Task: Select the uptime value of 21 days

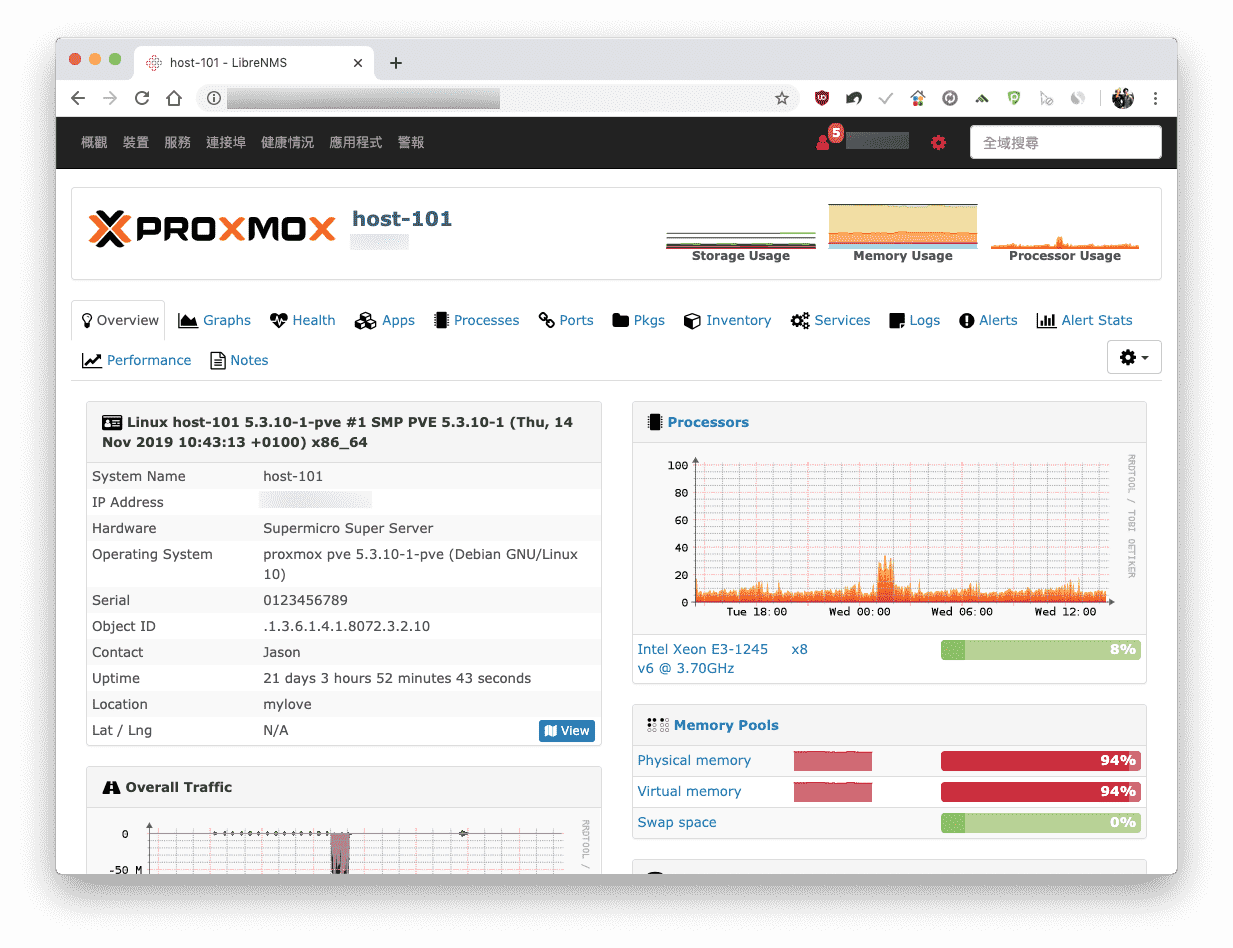Action: (397, 678)
